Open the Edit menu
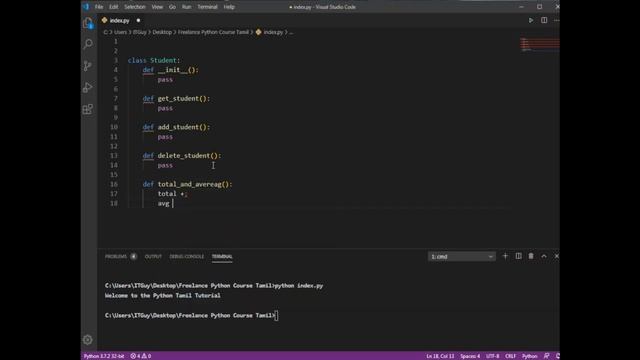 (x=113, y=7)
